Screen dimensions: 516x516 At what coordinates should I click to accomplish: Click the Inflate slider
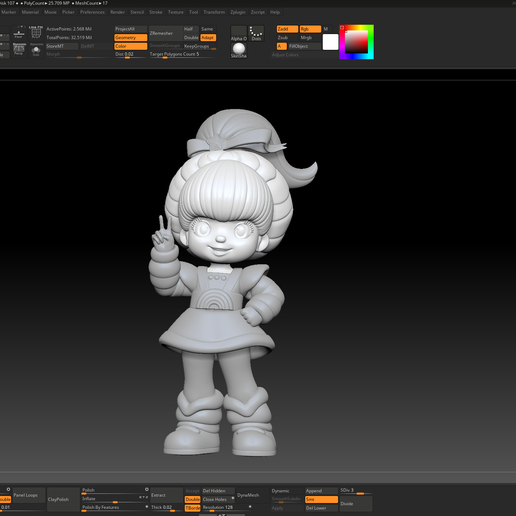point(115,499)
